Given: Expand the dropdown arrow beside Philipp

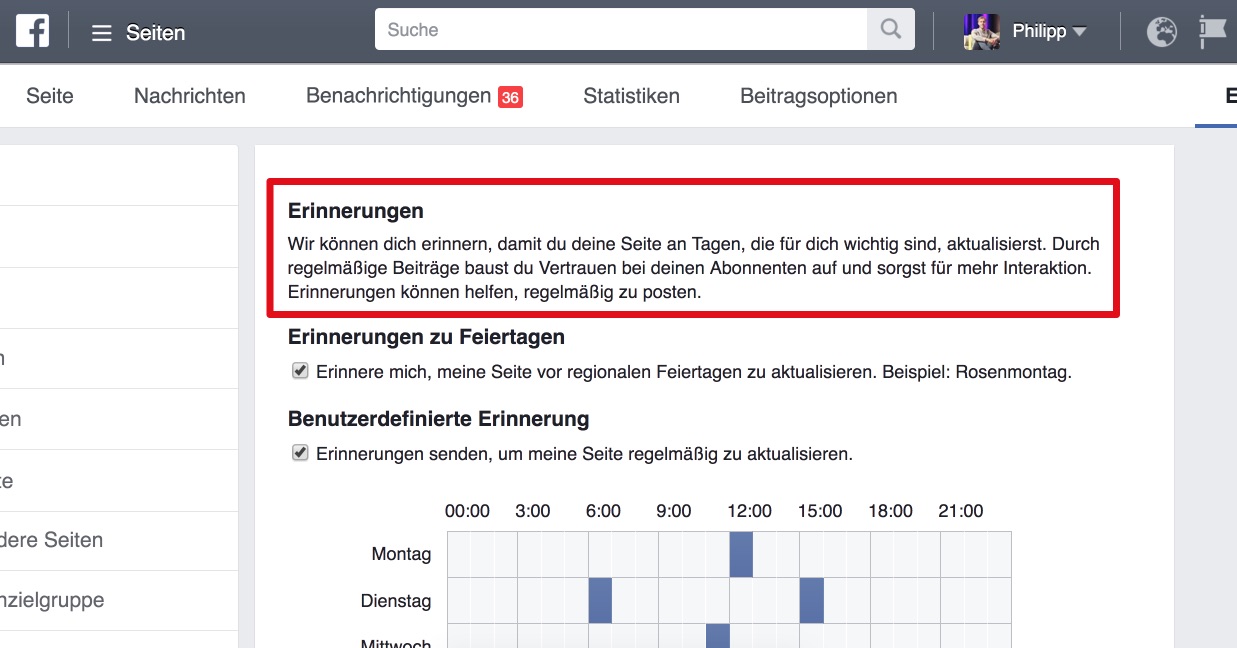Looking at the screenshot, I should 1079,32.
